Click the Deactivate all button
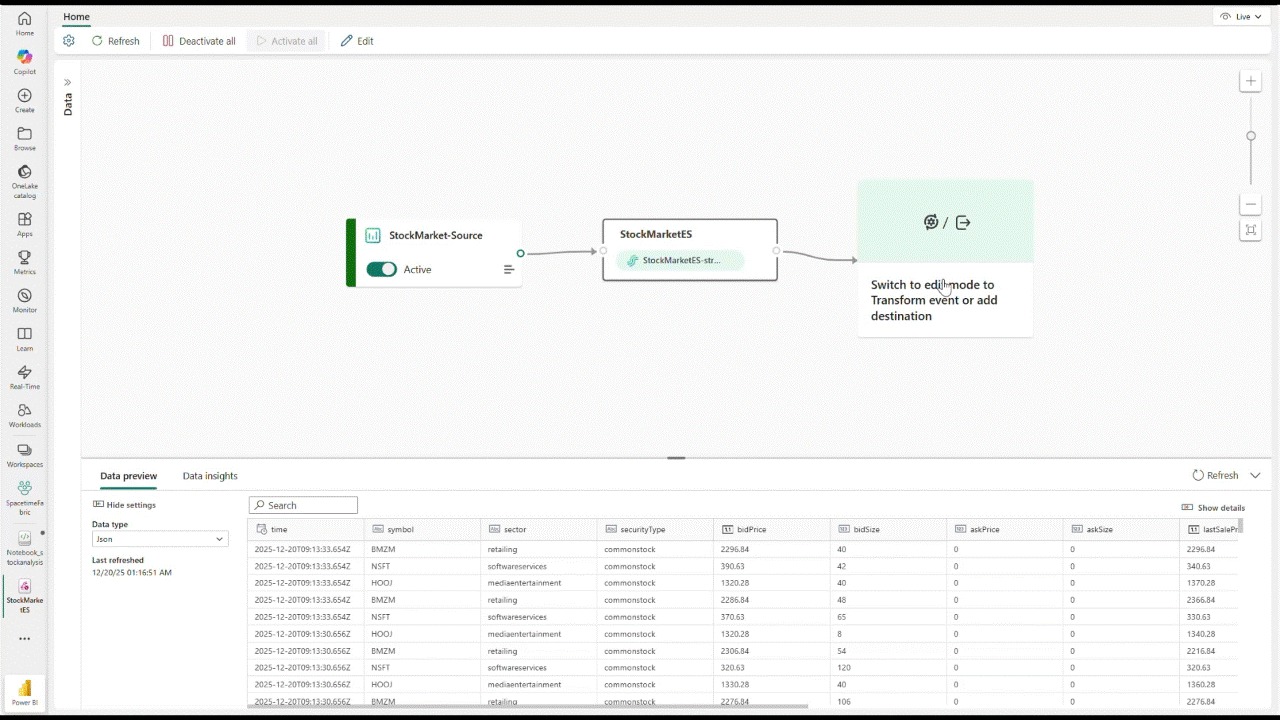This screenshot has height=720, width=1280. click(199, 41)
